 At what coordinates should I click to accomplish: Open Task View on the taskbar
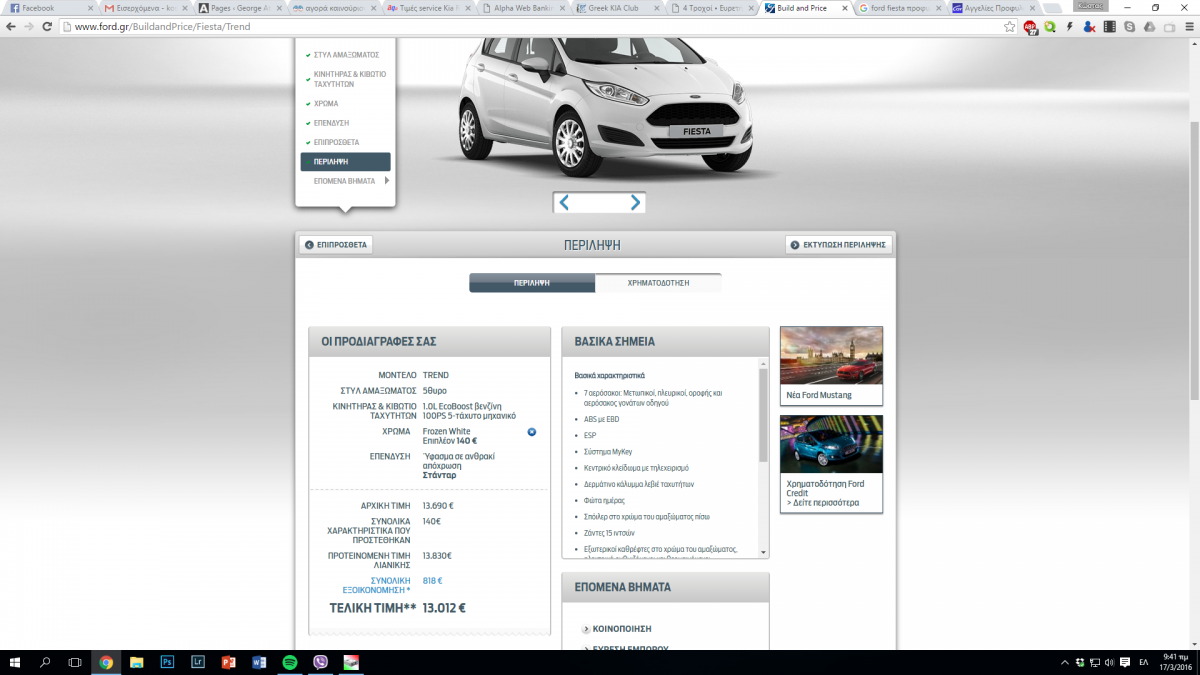75,662
